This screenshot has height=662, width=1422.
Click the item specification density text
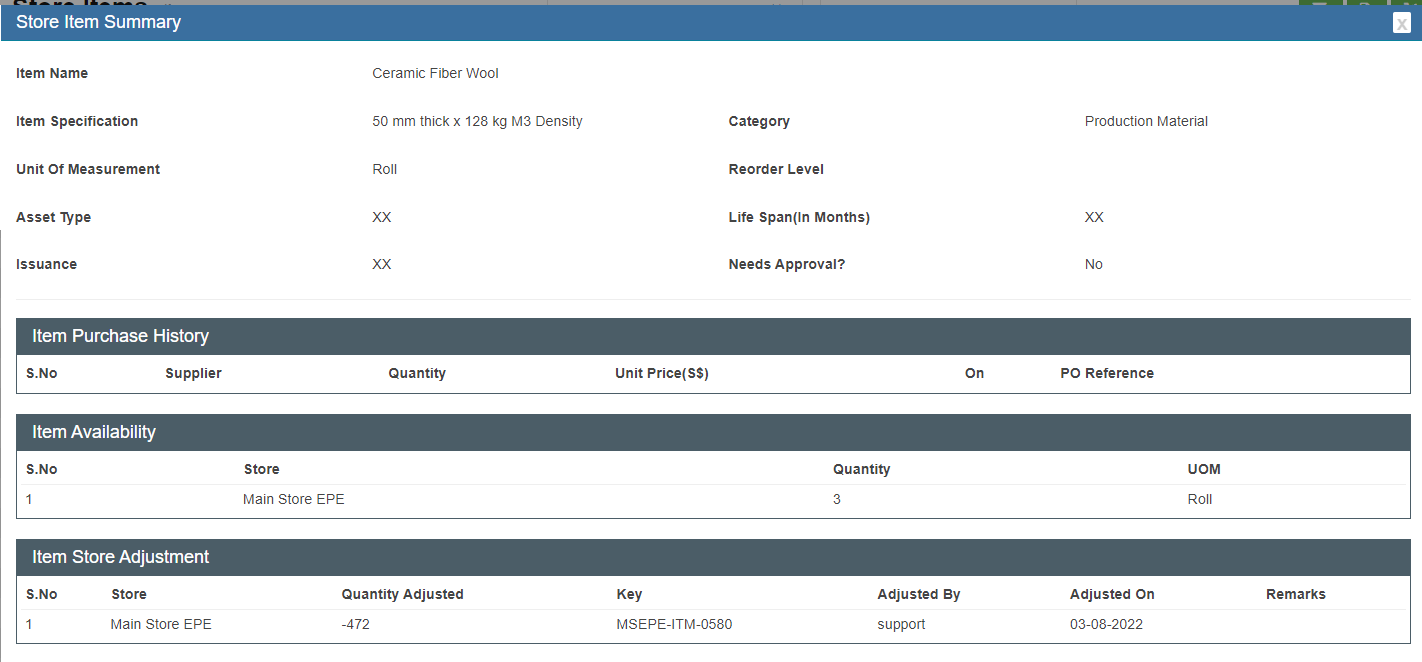point(477,121)
